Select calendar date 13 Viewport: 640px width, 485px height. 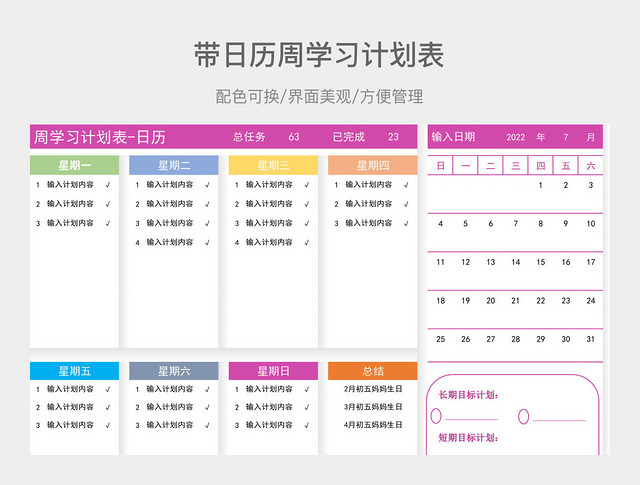point(491,262)
